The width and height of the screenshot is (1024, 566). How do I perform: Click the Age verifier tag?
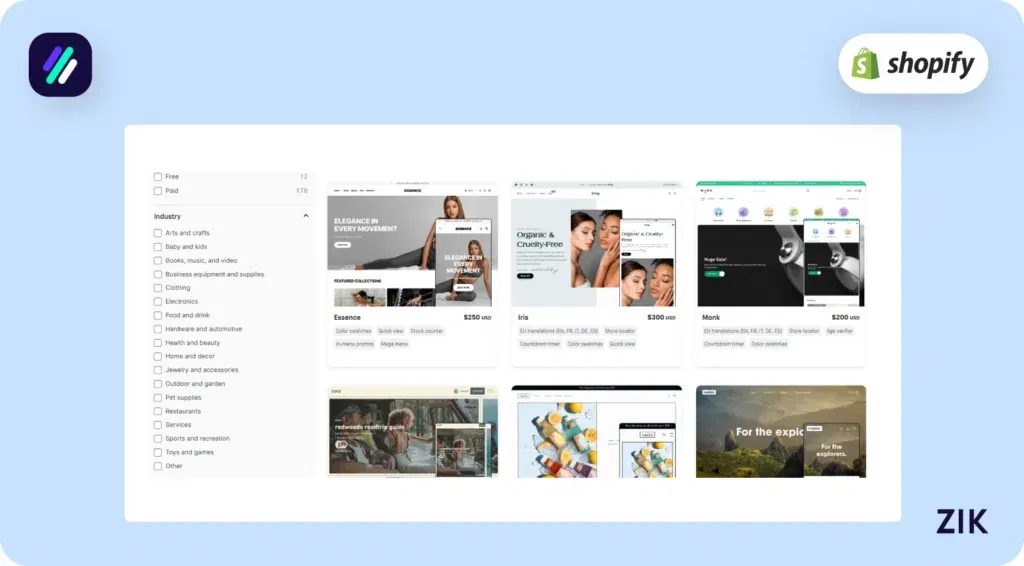839,331
